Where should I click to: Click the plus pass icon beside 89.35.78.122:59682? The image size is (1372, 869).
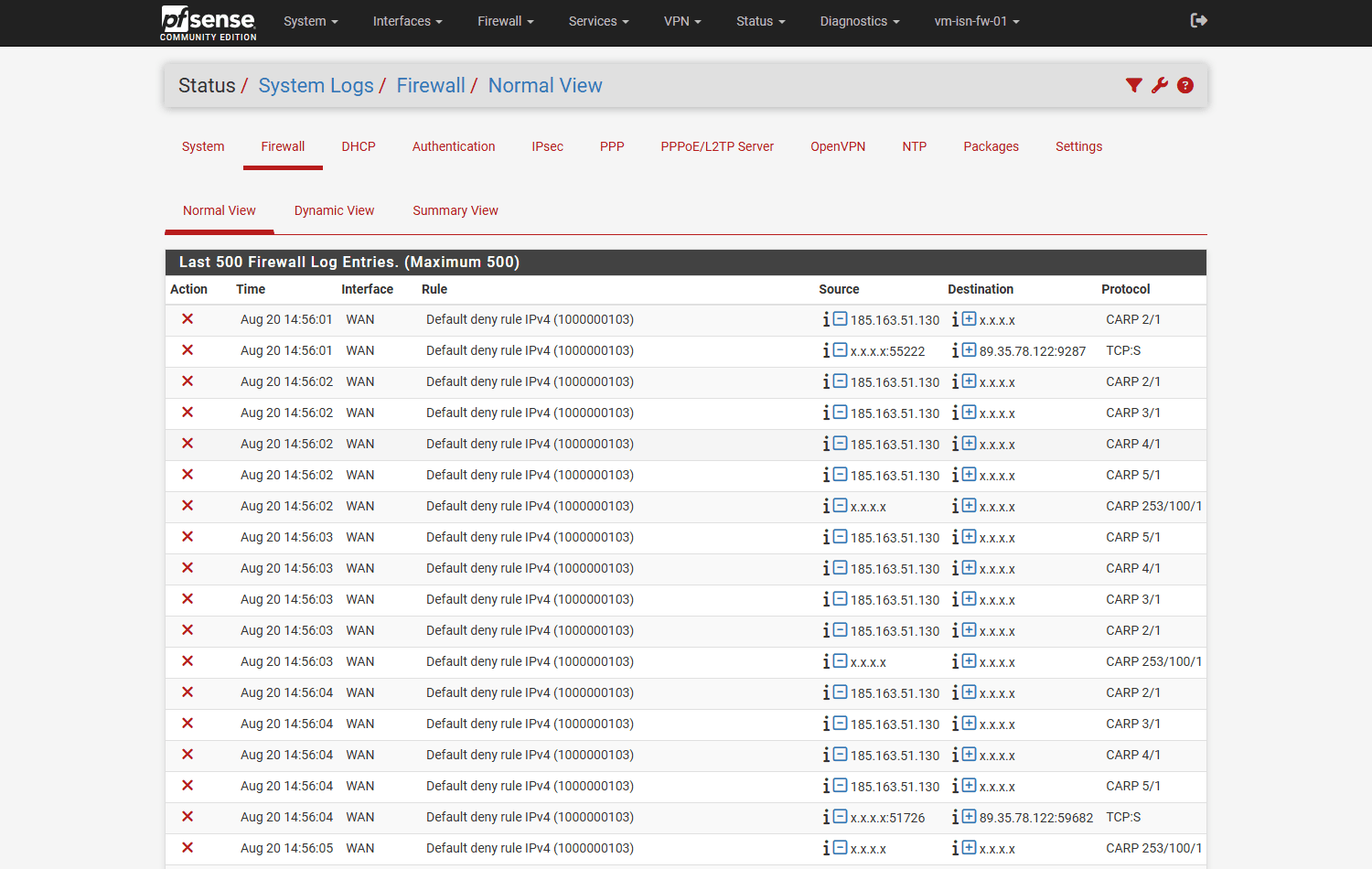click(x=969, y=817)
